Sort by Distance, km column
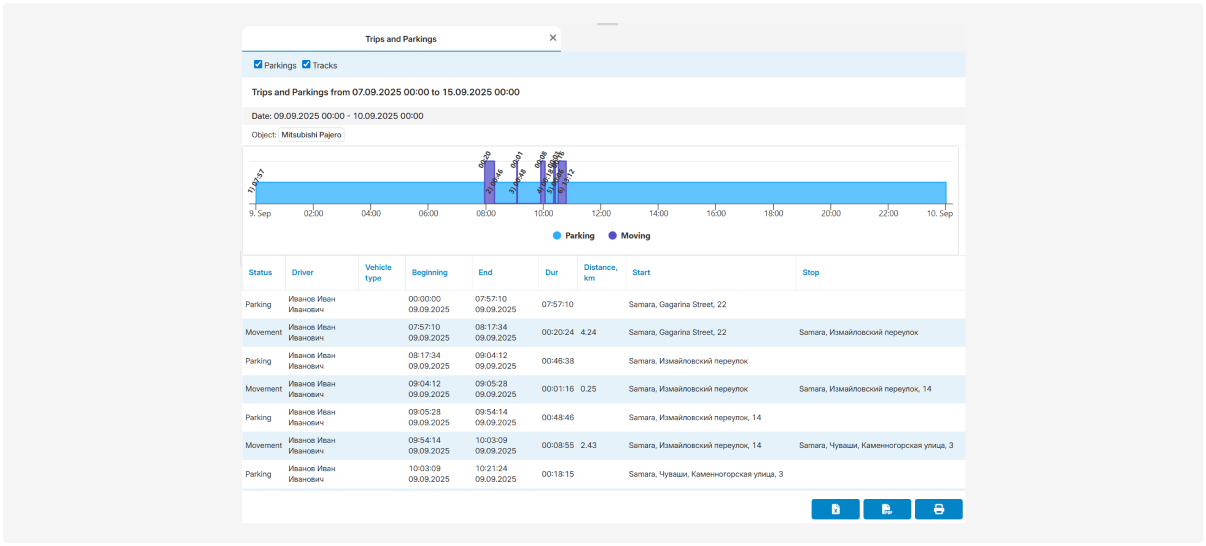 (600, 272)
